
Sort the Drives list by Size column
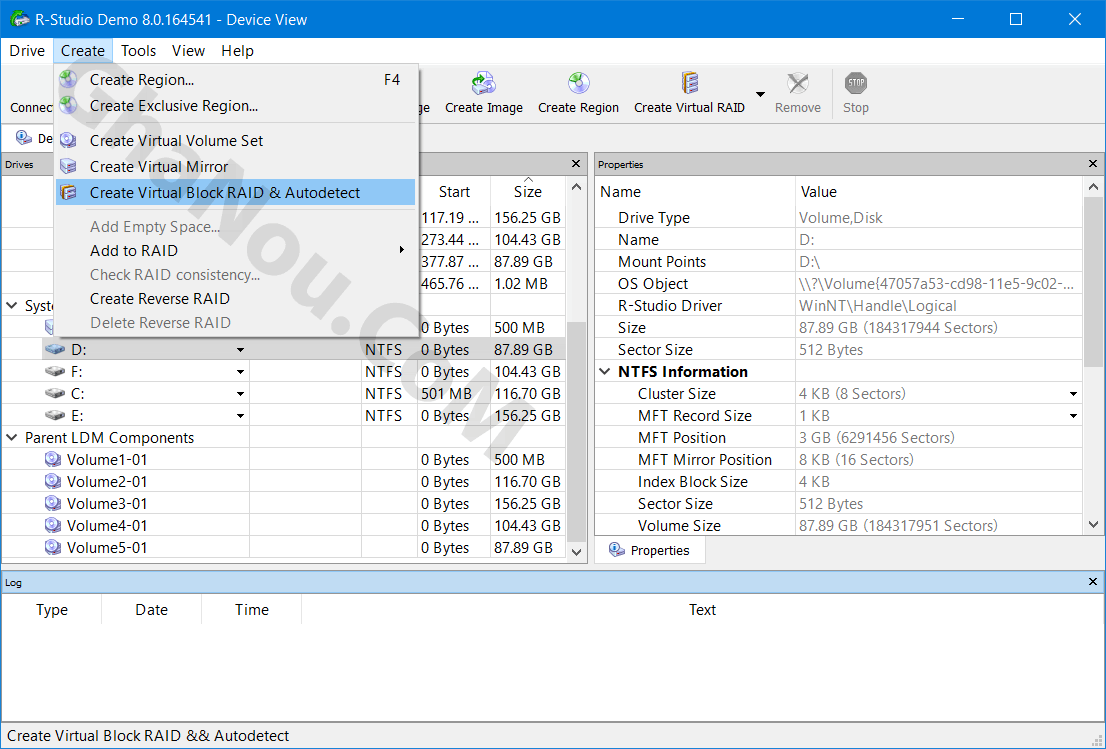pos(528,191)
